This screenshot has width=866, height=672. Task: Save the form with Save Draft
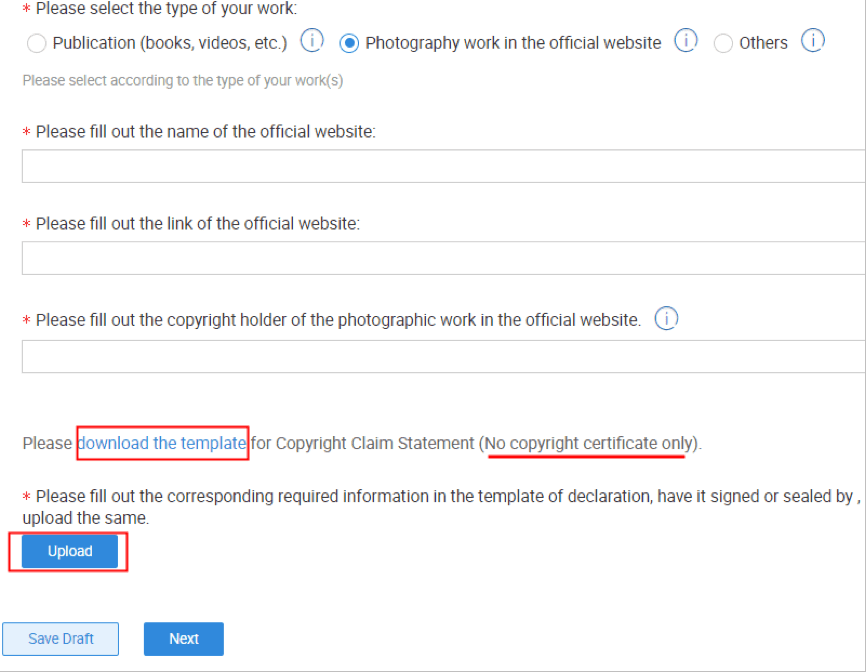(x=60, y=639)
